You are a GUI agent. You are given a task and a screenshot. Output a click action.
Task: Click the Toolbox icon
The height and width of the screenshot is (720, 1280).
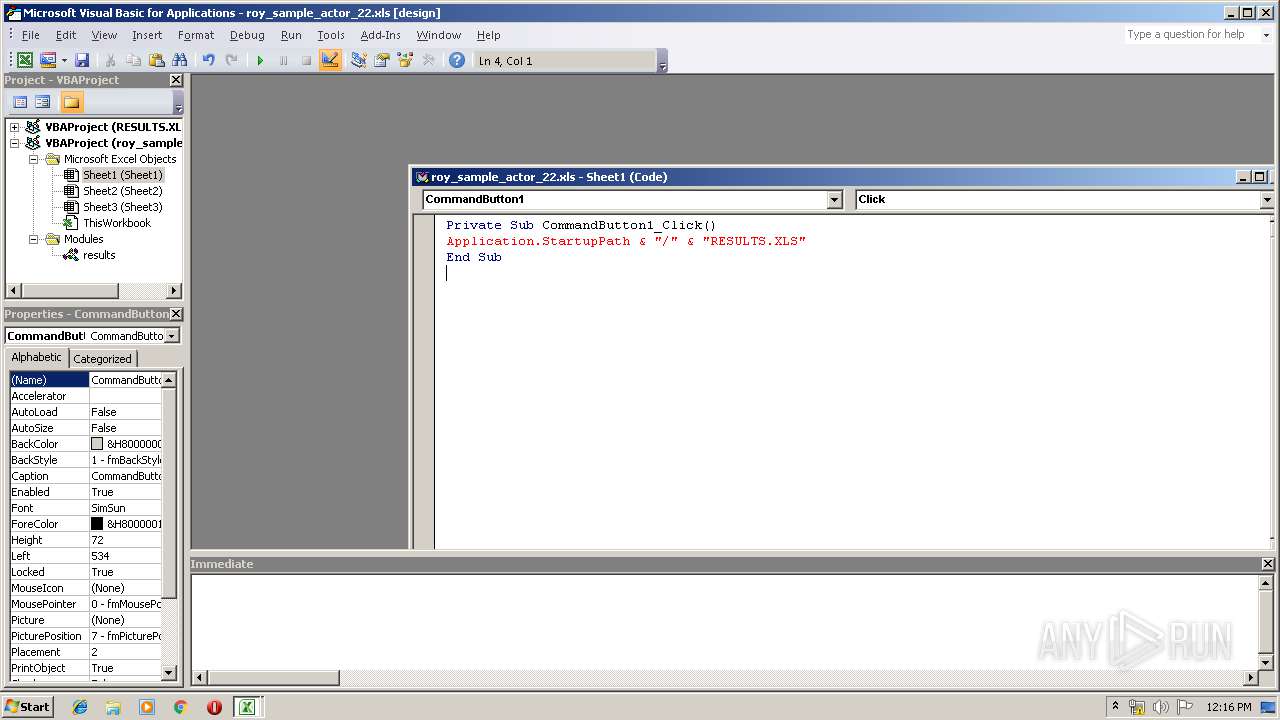coord(428,60)
